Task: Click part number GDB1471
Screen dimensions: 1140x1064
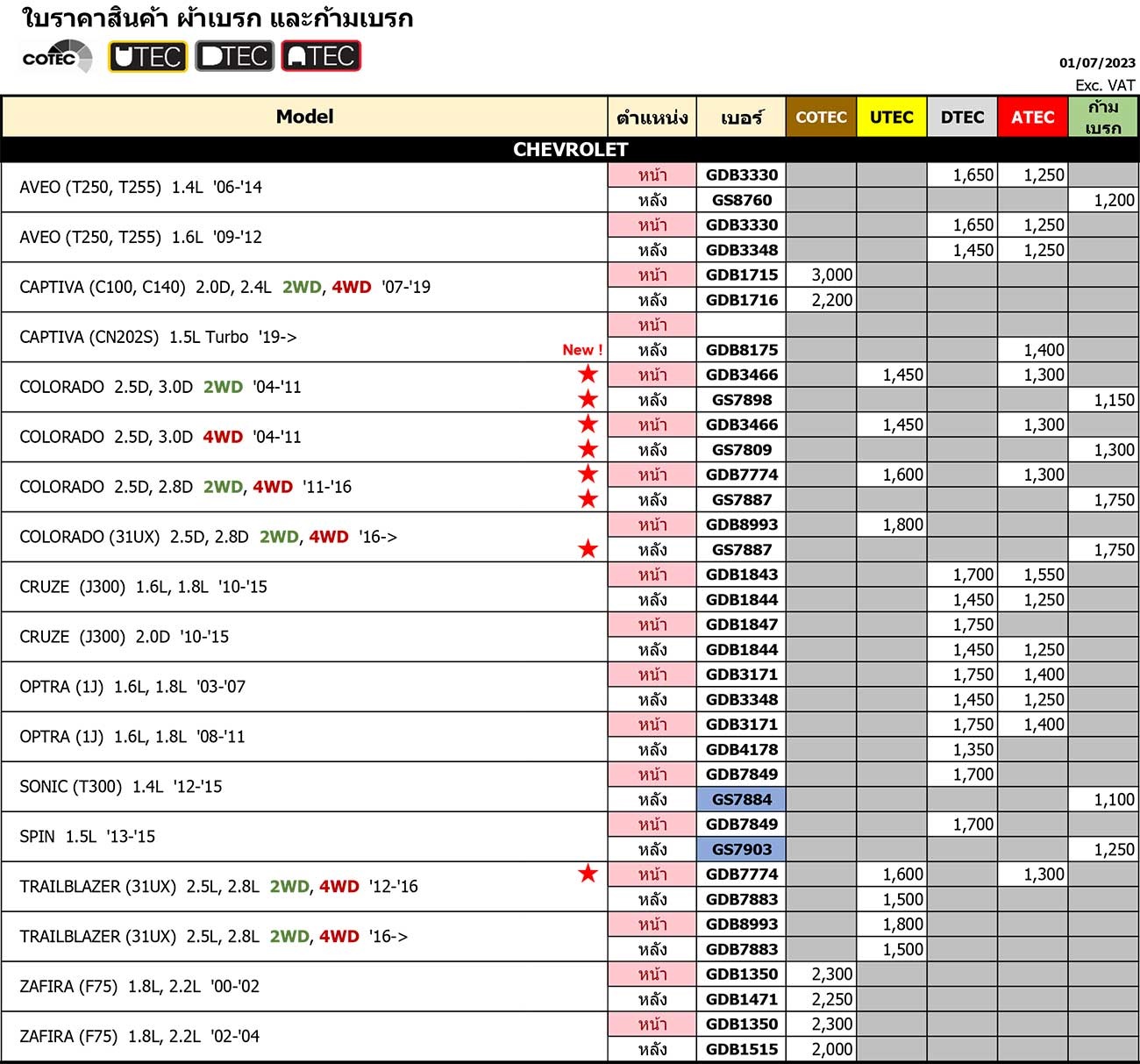Action: [742, 999]
